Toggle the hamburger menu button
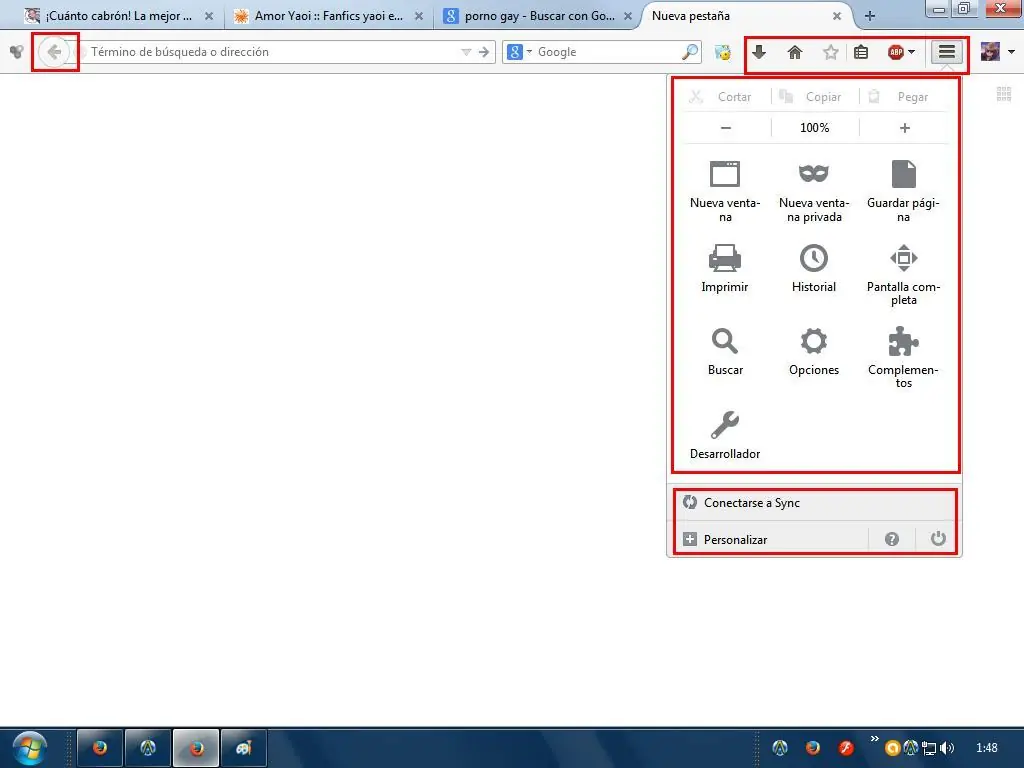This screenshot has width=1024, height=768. tap(947, 52)
